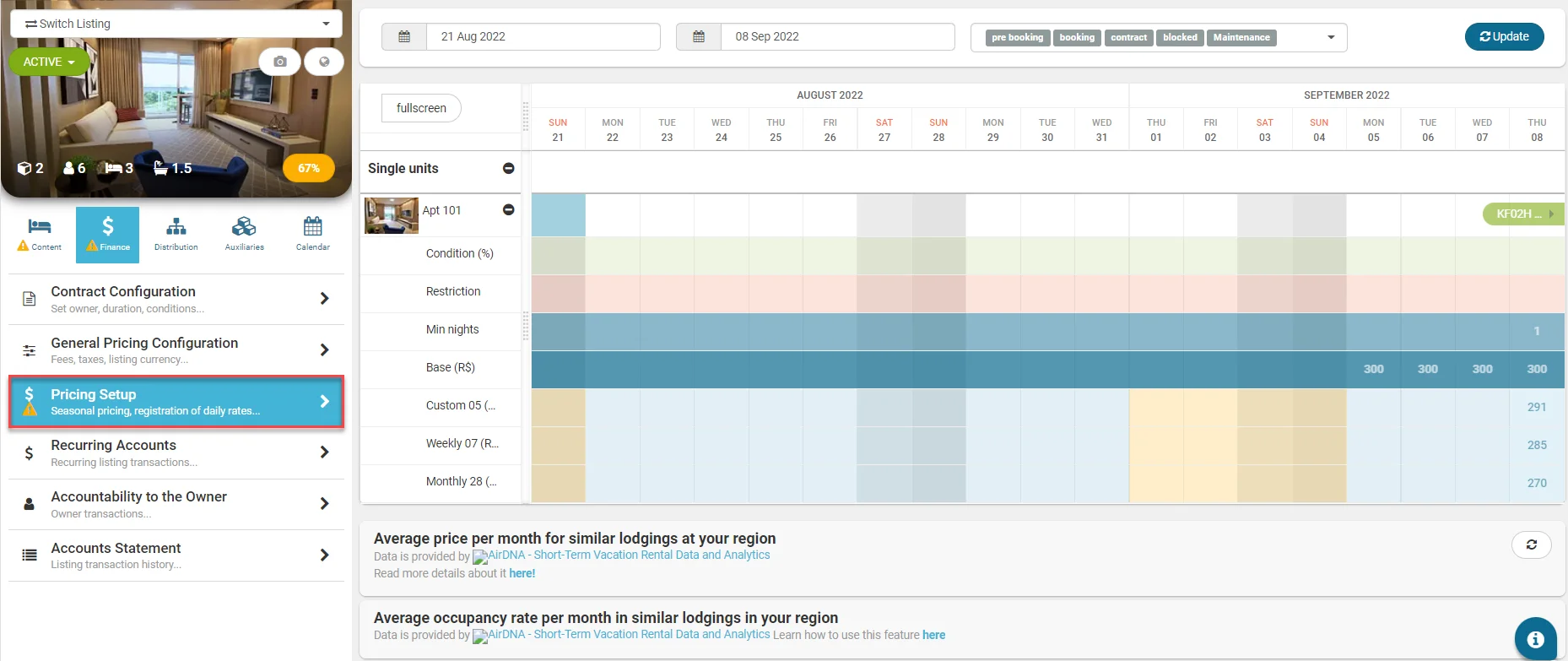Toggle the booking filter tag
This screenshot has height=661, width=1568.
(x=1077, y=37)
